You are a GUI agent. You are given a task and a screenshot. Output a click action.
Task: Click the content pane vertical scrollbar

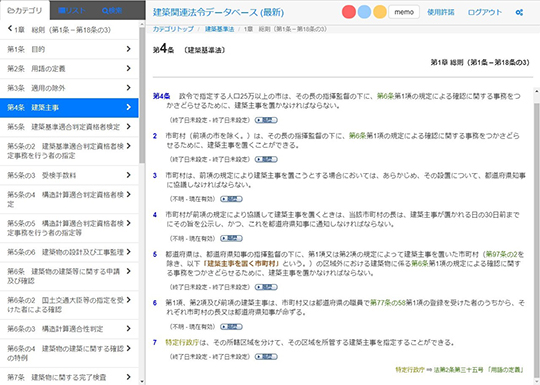tap(537, 241)
